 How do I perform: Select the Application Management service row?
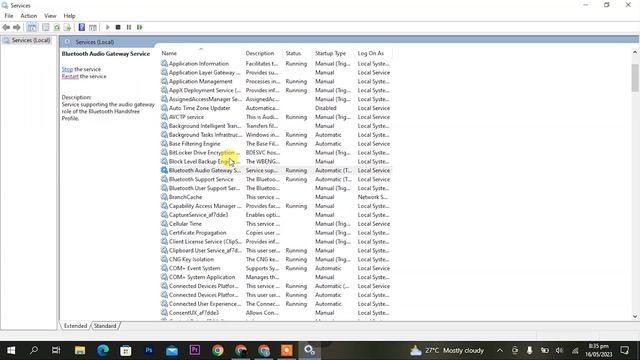pos(276,82)
